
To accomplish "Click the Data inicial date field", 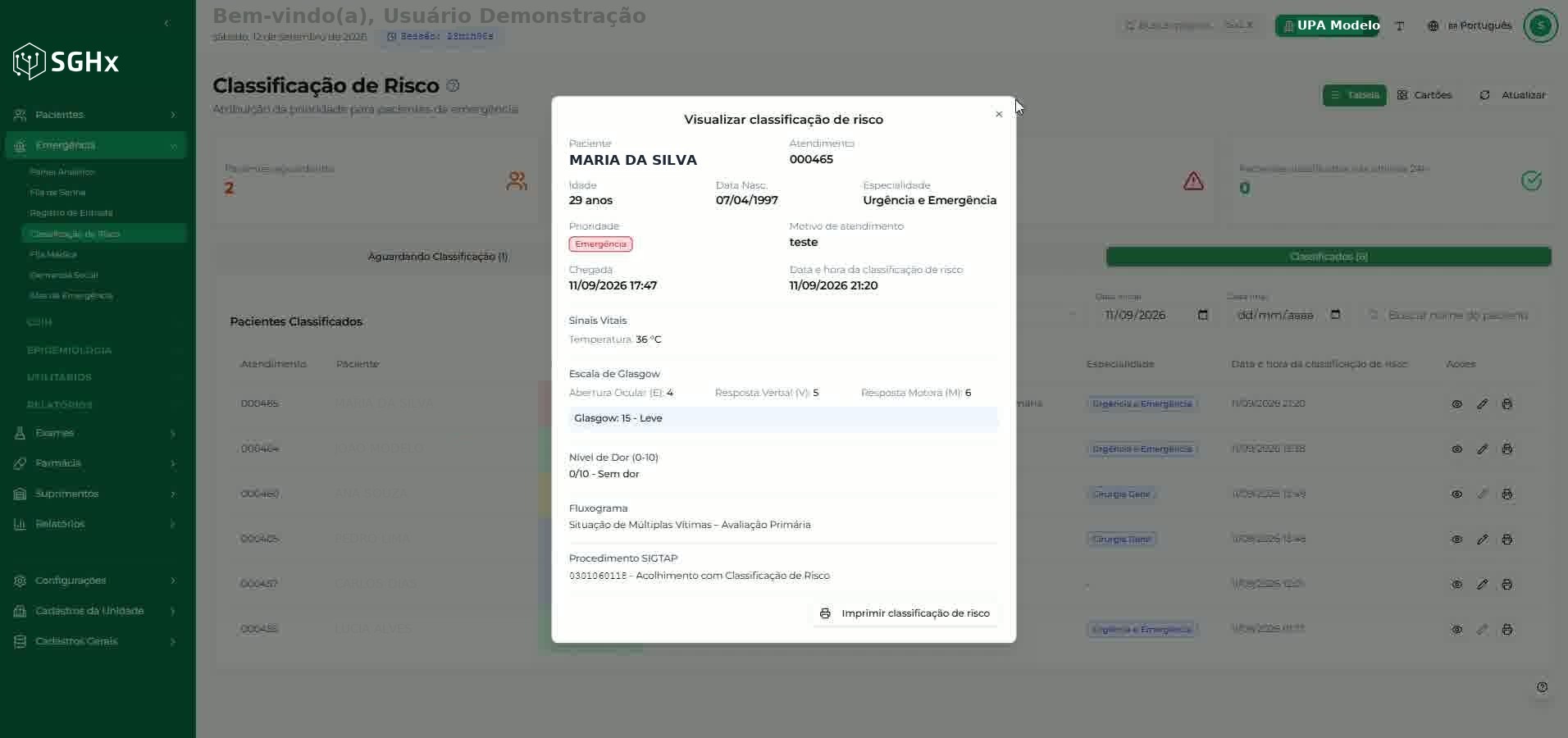I will click(x=1155, y=315).
